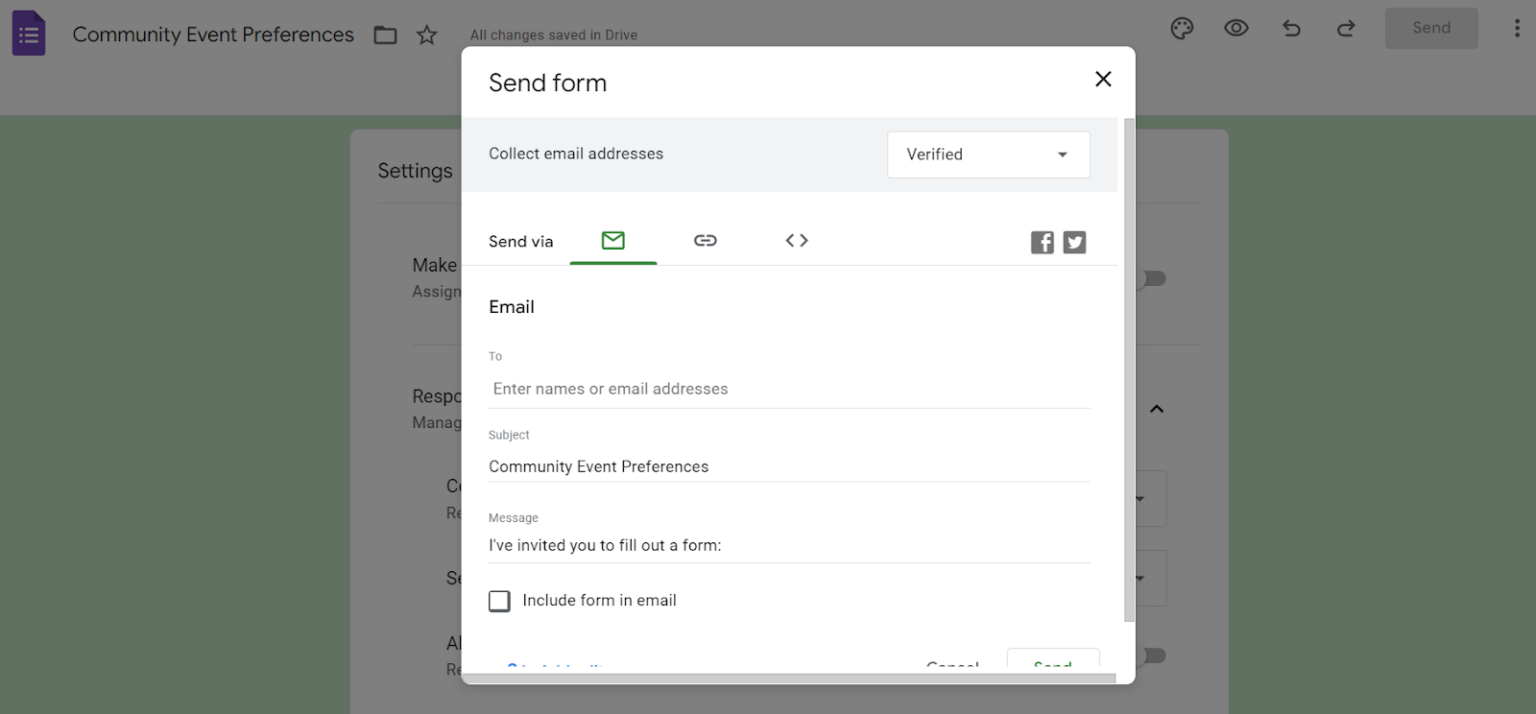Click Cancel in the Send form dialog
This screenshot has height=714, width=1536.
coord(952,664)
